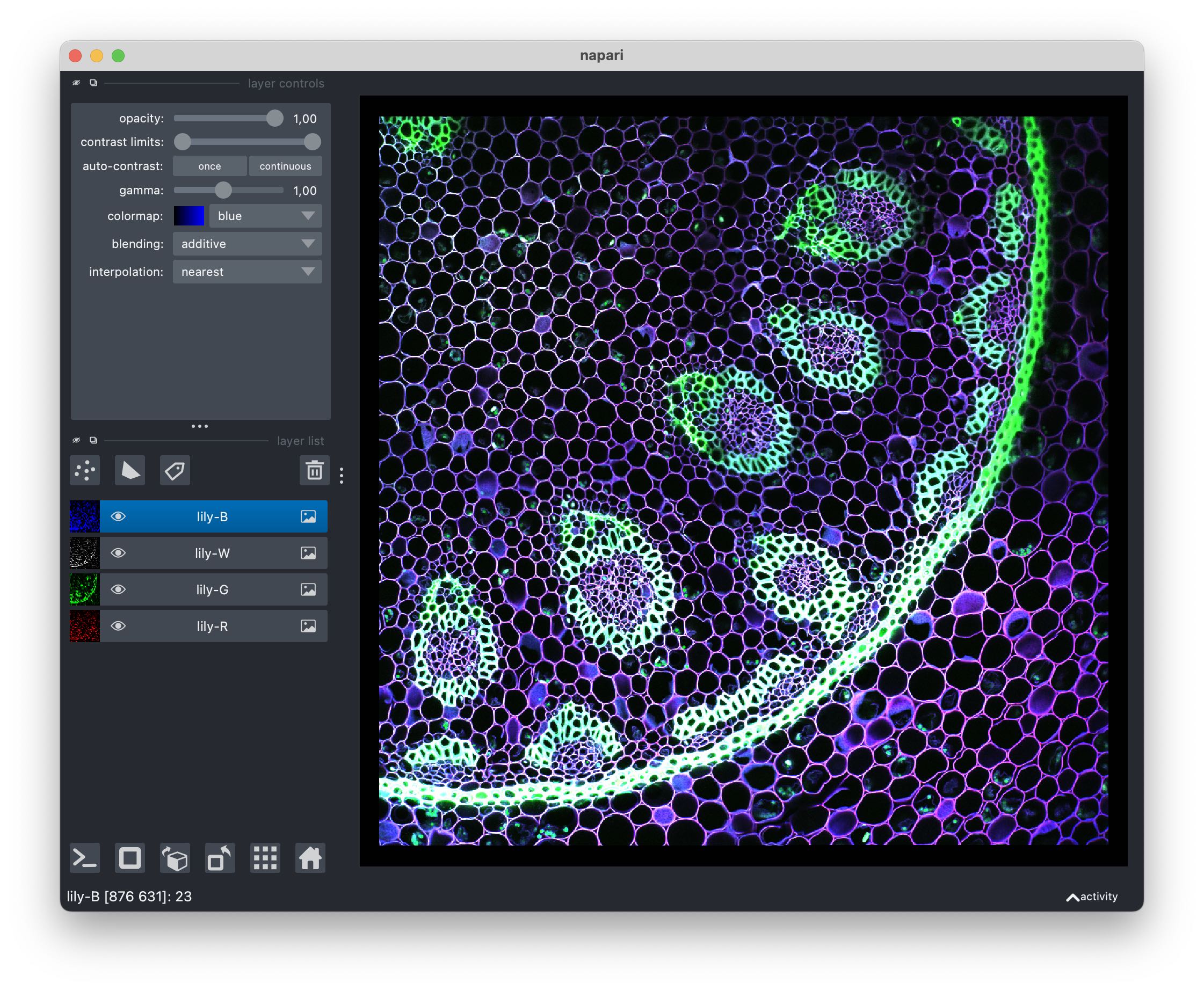The width and height of the screenshot is (1204, 991).
Task: Hide the layer list panel title bar
Action: pos(76,440)
